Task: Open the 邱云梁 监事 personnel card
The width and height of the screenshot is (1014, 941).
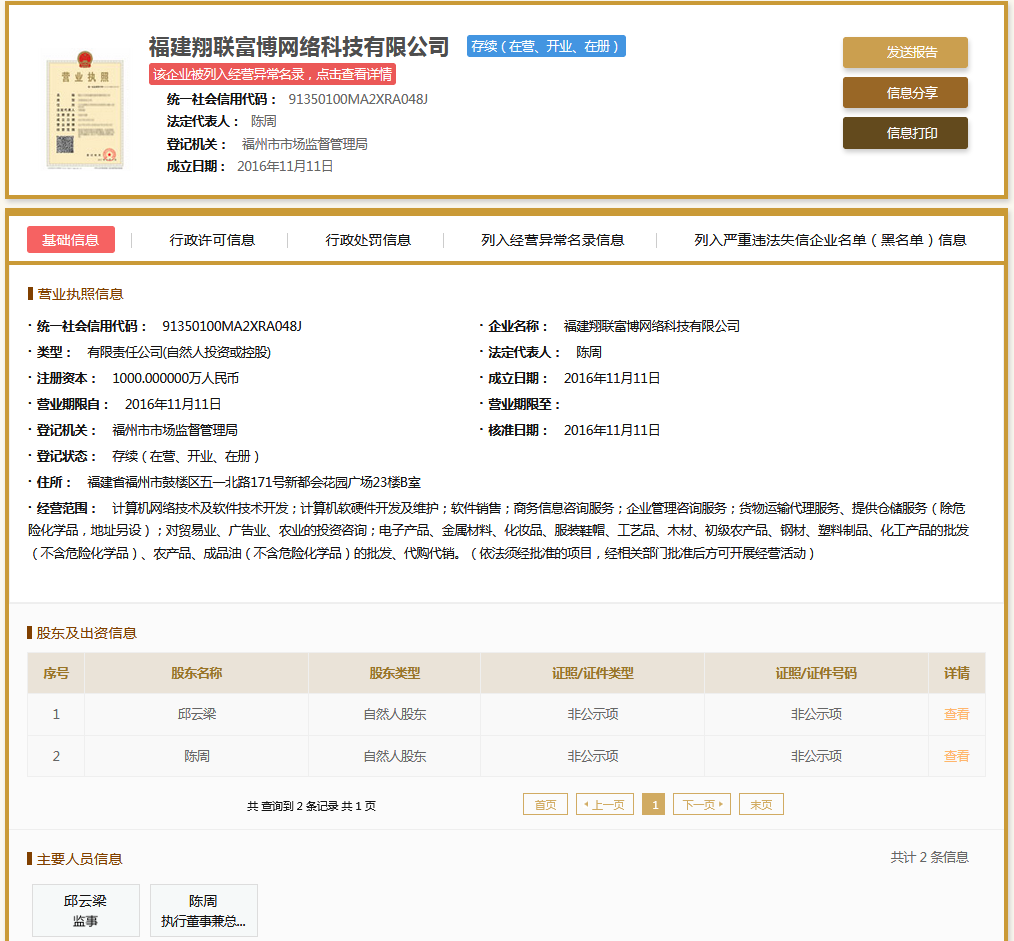Action: (x=85, y=910)
